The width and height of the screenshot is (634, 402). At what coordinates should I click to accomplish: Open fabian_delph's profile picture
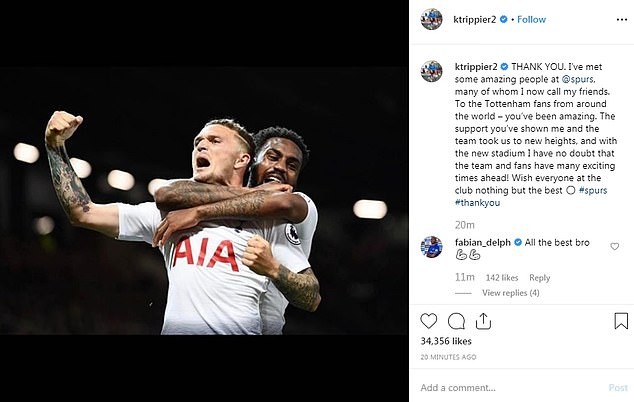[x=431, y=247]
